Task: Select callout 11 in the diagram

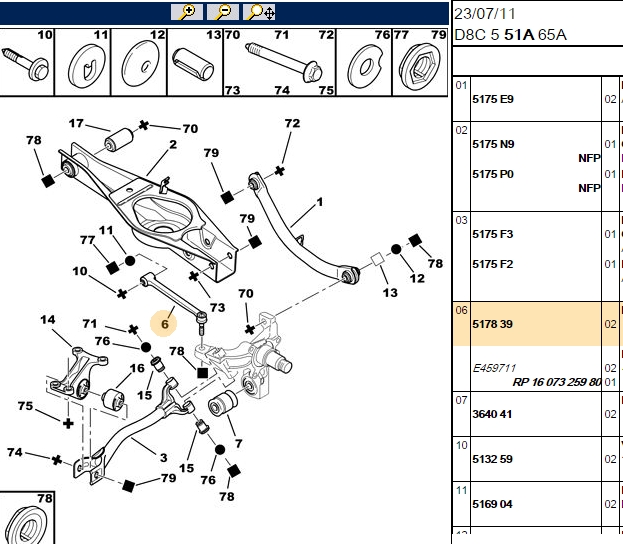Action: 106,230
